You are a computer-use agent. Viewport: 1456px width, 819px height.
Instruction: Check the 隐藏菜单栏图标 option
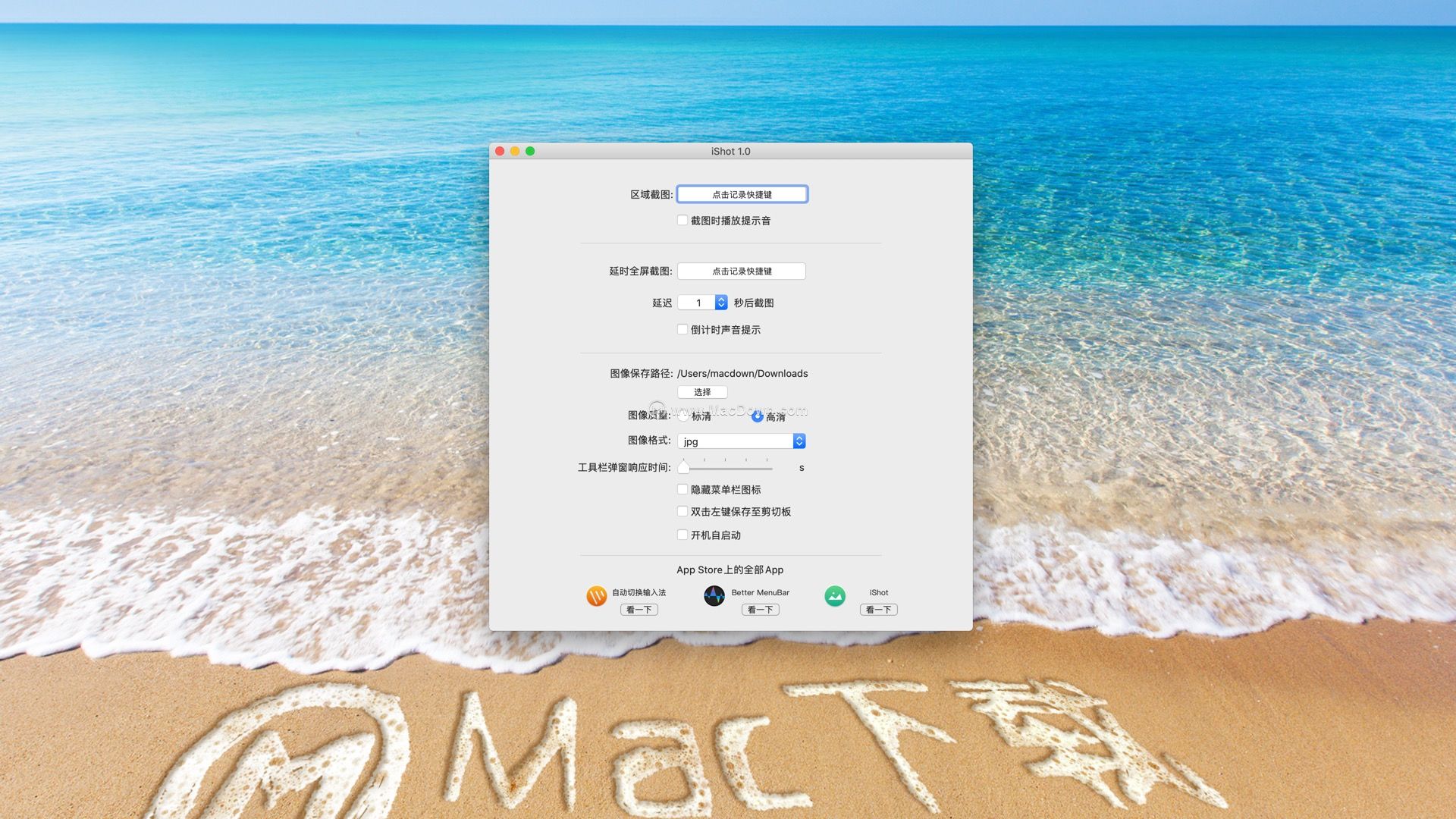[682, 489]
